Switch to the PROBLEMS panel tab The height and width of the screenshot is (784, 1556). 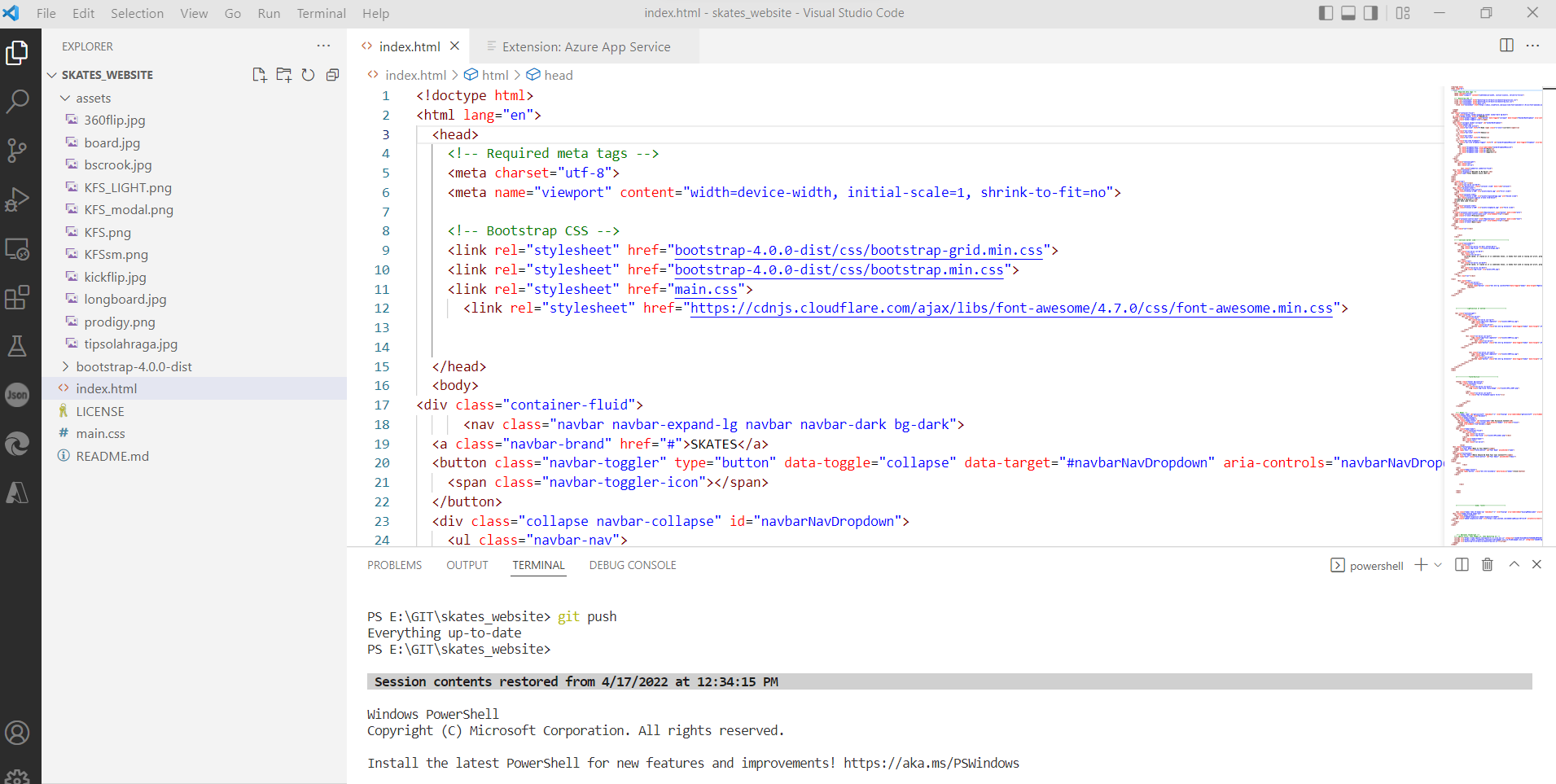click(394, 565)
